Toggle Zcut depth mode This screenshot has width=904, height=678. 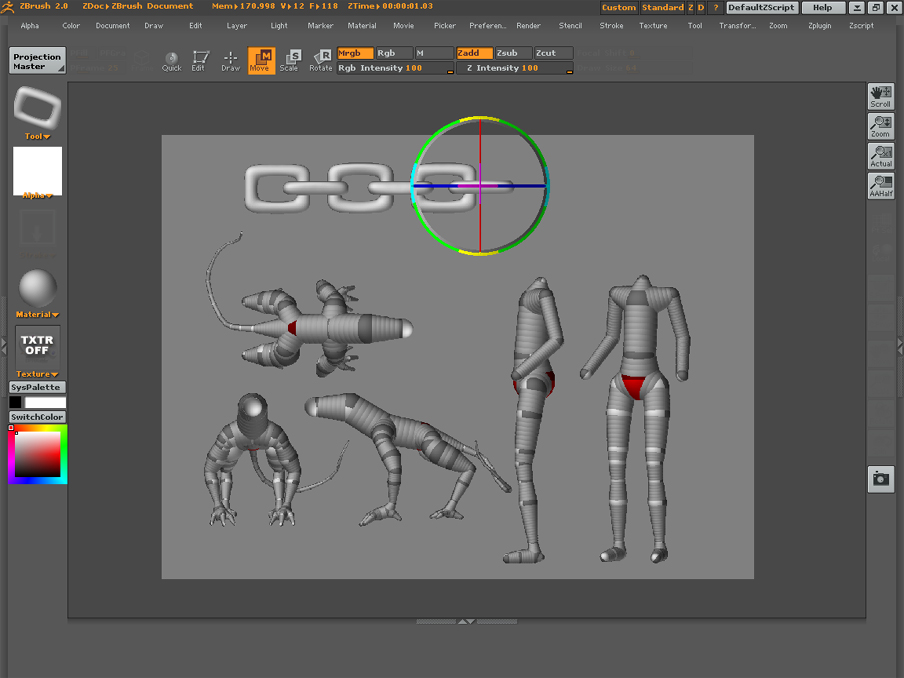[553, 53]
